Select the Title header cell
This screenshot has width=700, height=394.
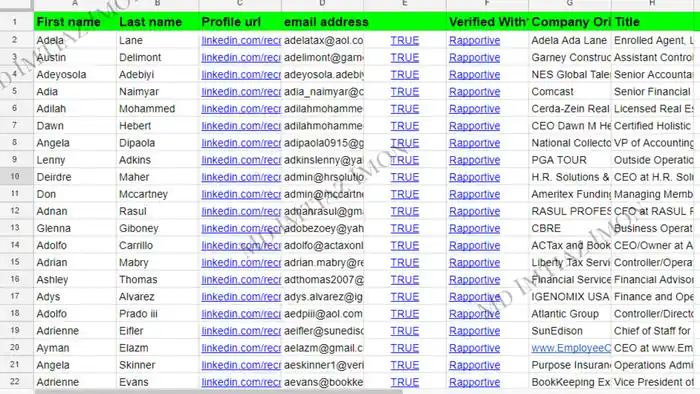pos(652,22)
